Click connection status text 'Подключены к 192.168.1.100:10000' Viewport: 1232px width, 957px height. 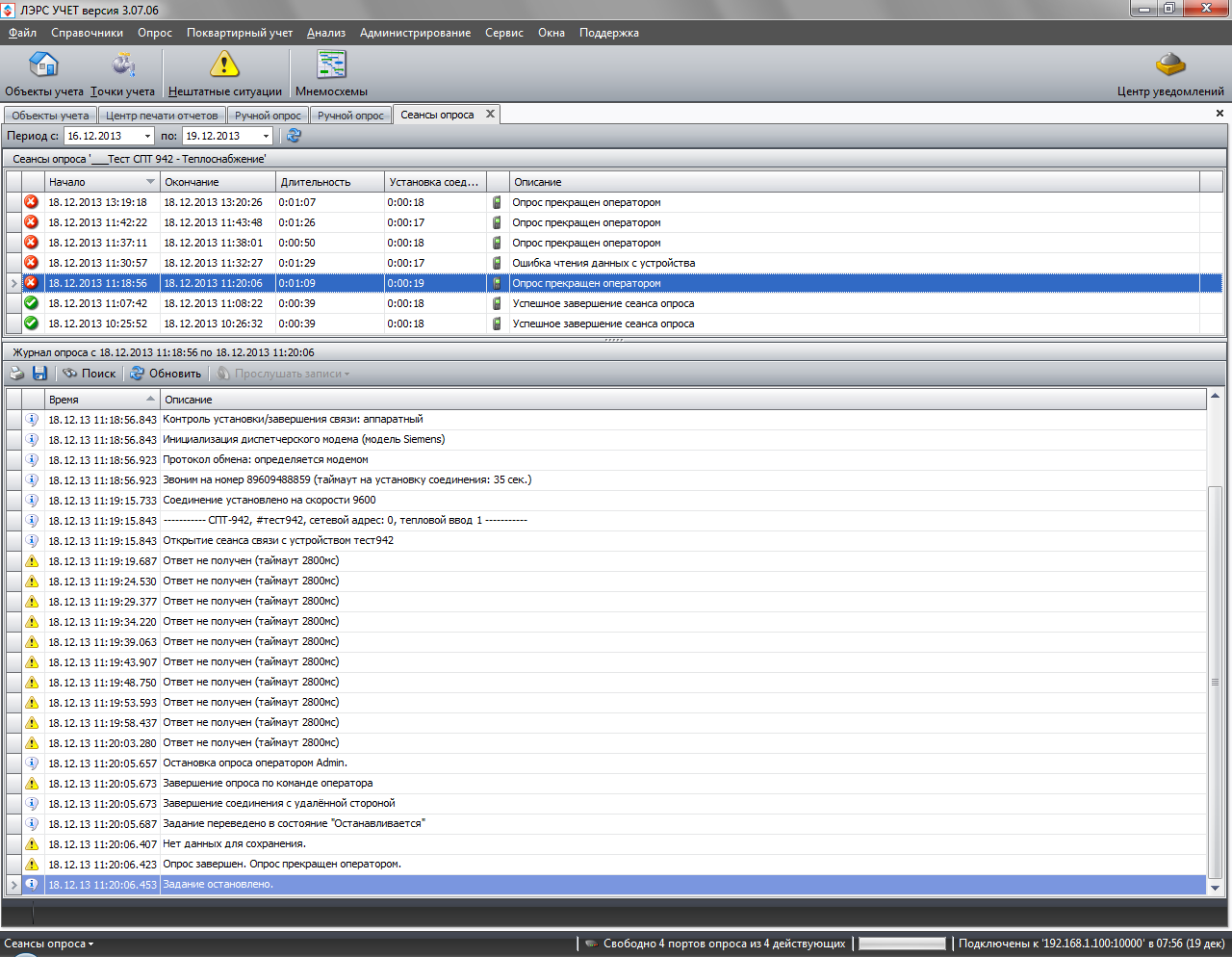(x=1091, y=944)
